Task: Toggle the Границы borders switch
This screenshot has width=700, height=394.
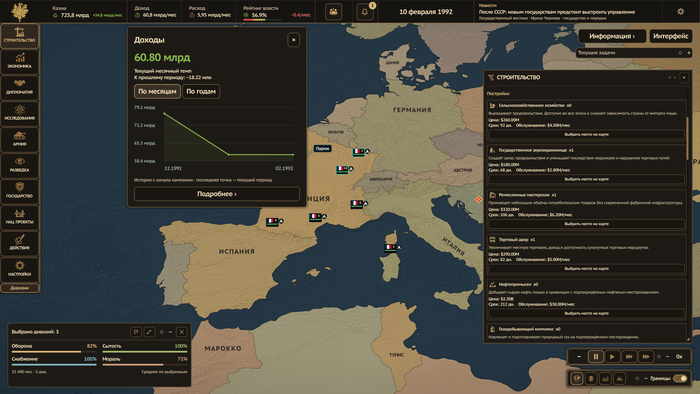Action: pyautogui.click(x=680, y=378)
